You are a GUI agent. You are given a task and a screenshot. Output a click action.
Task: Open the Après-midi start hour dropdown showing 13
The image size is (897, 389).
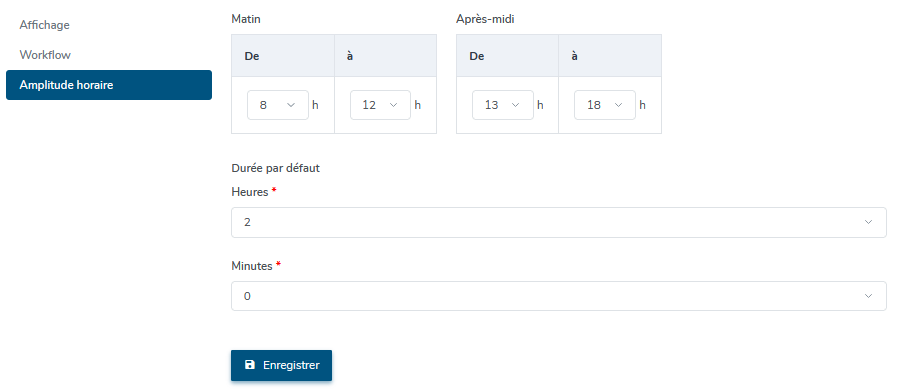503,105
